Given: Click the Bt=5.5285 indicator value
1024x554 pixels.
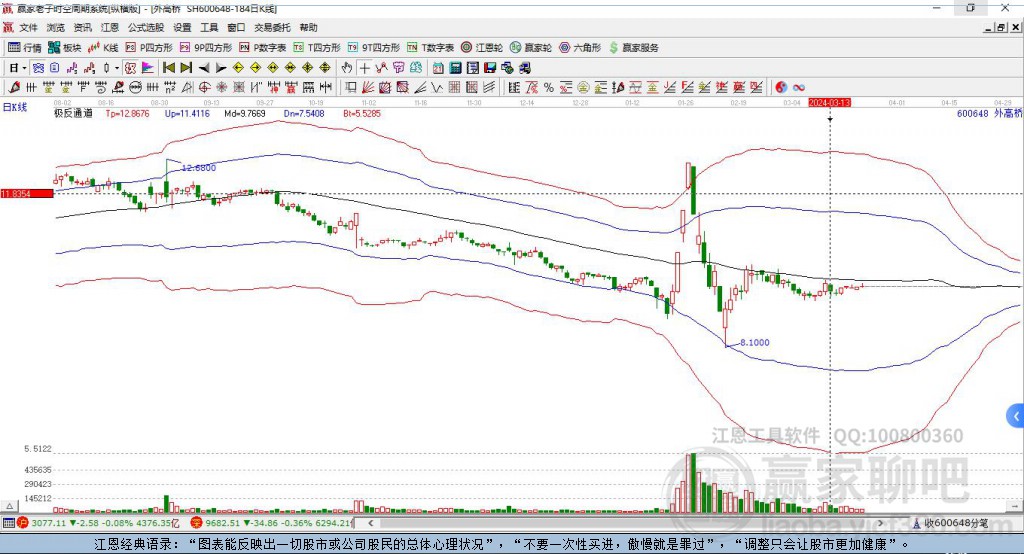Looking at the screenshot, I should [x=362, y=113].
